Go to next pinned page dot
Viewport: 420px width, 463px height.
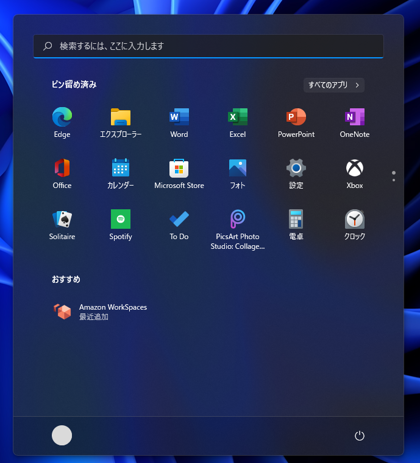pyautogui.click(x=394, y=180)
